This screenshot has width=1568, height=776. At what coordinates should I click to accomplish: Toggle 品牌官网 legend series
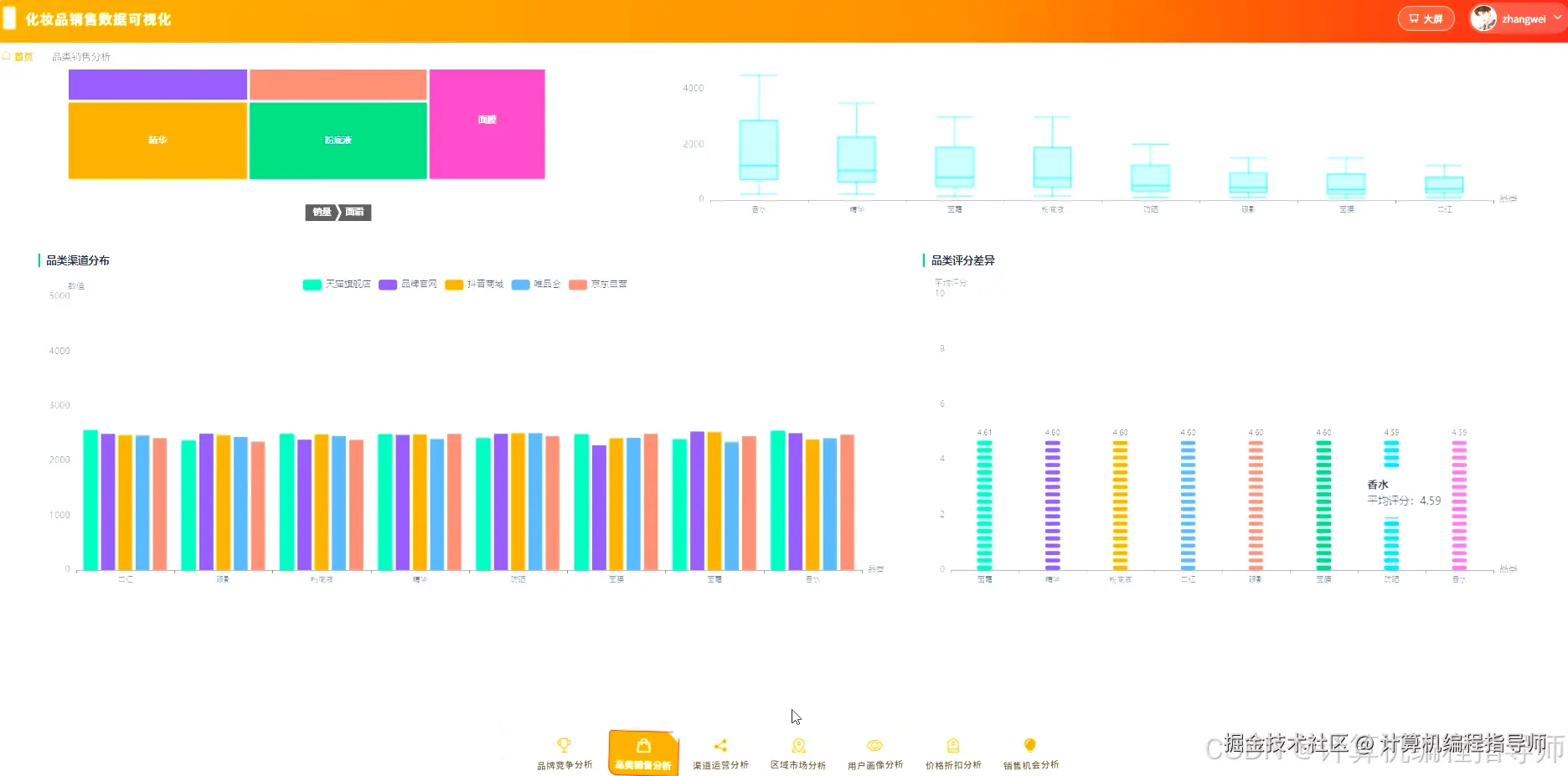tap(408, 285)
